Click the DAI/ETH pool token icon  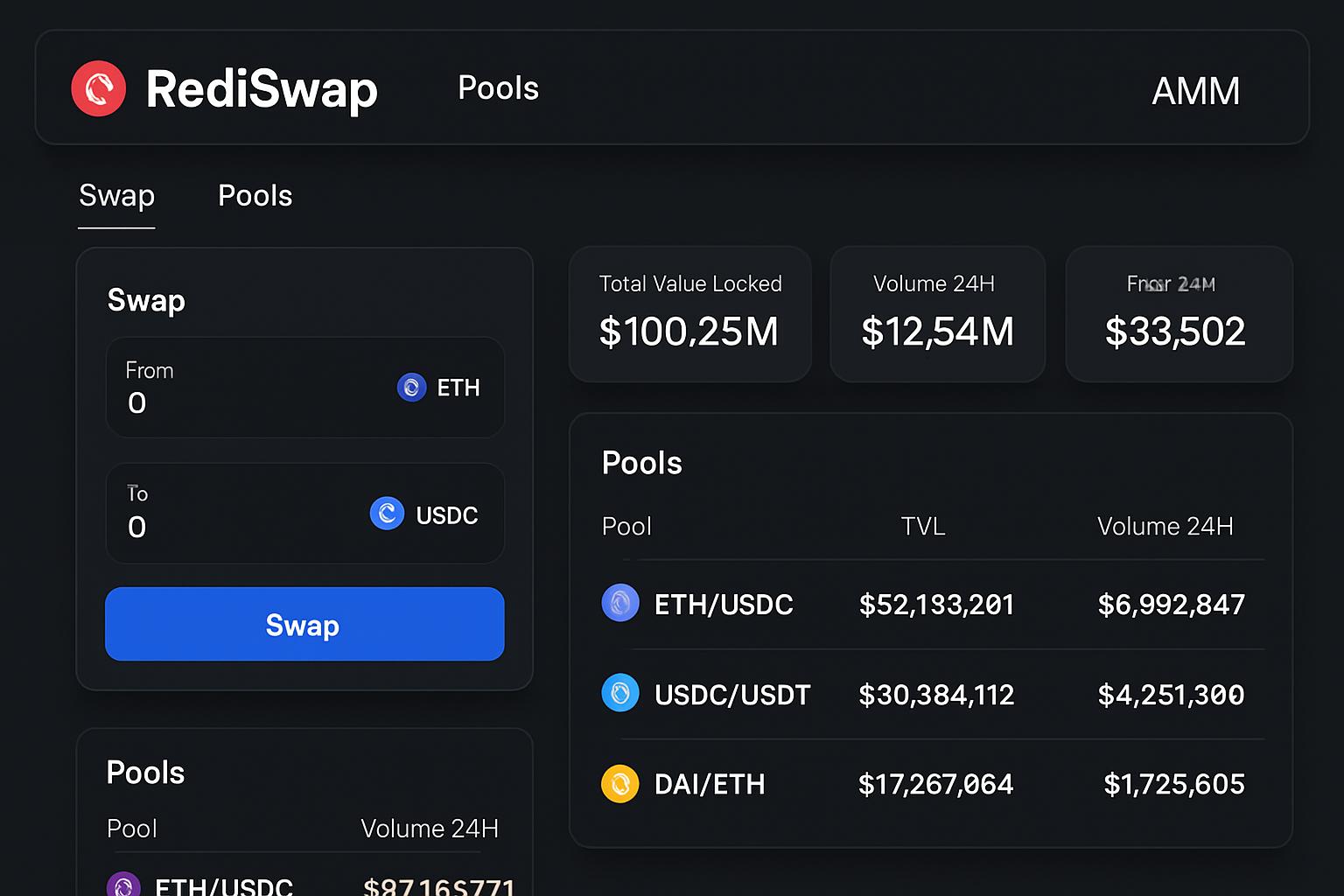[x=620, y=784]
